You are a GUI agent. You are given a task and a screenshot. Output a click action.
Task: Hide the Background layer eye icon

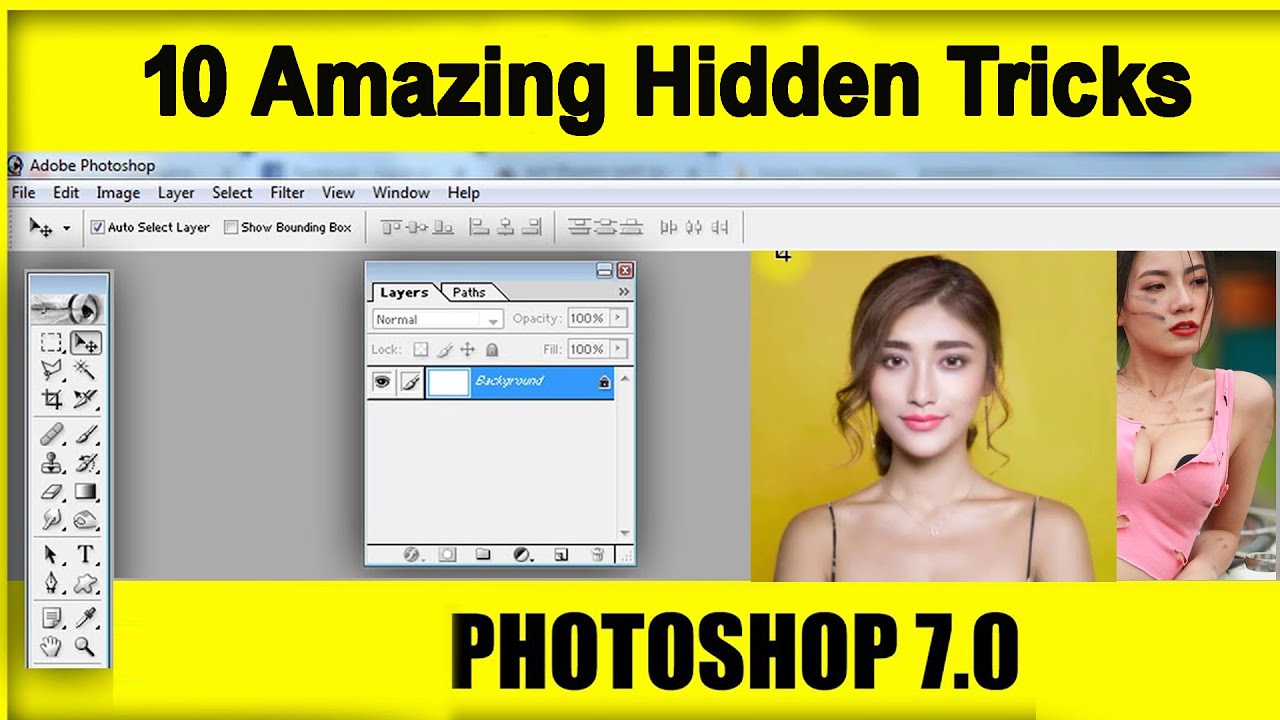[381, 382]
